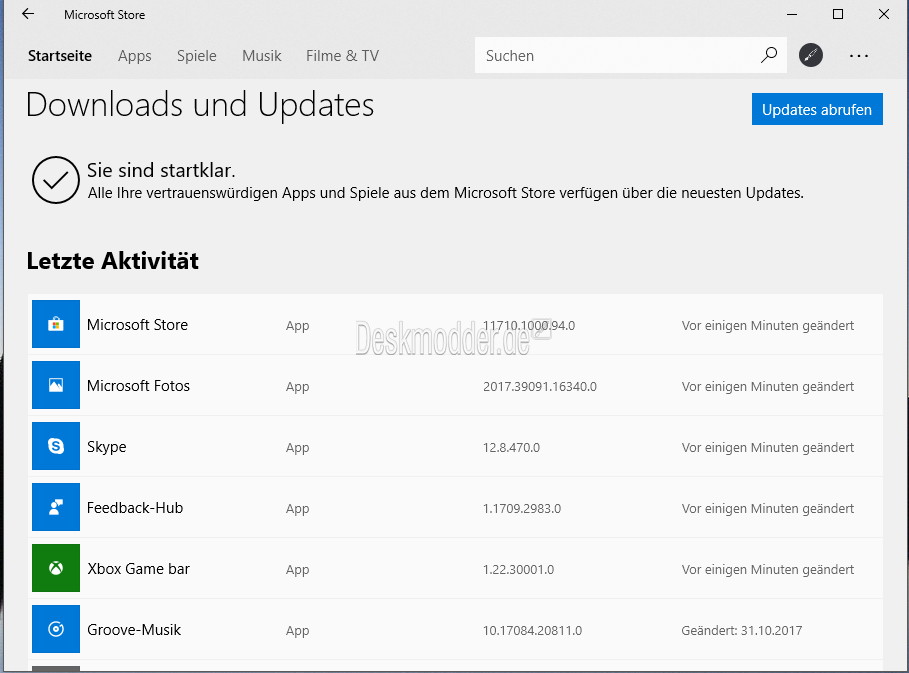The image size is (909, 673).
Task: Select the Microsoft Fotos row name
Action: [x=139, y=385]
